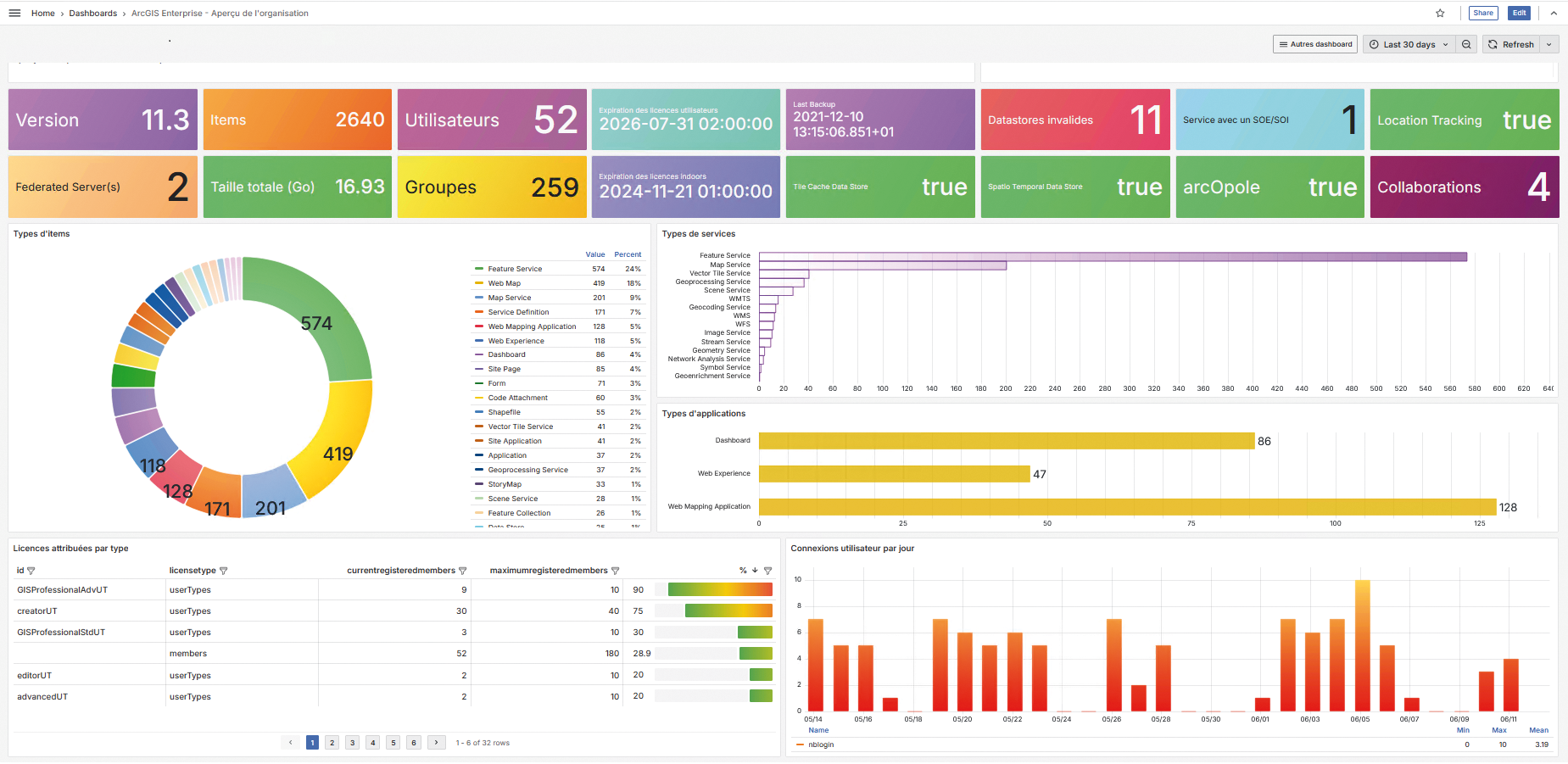
Task: Open the hamburger navigation menu
Action: (14, 13)
